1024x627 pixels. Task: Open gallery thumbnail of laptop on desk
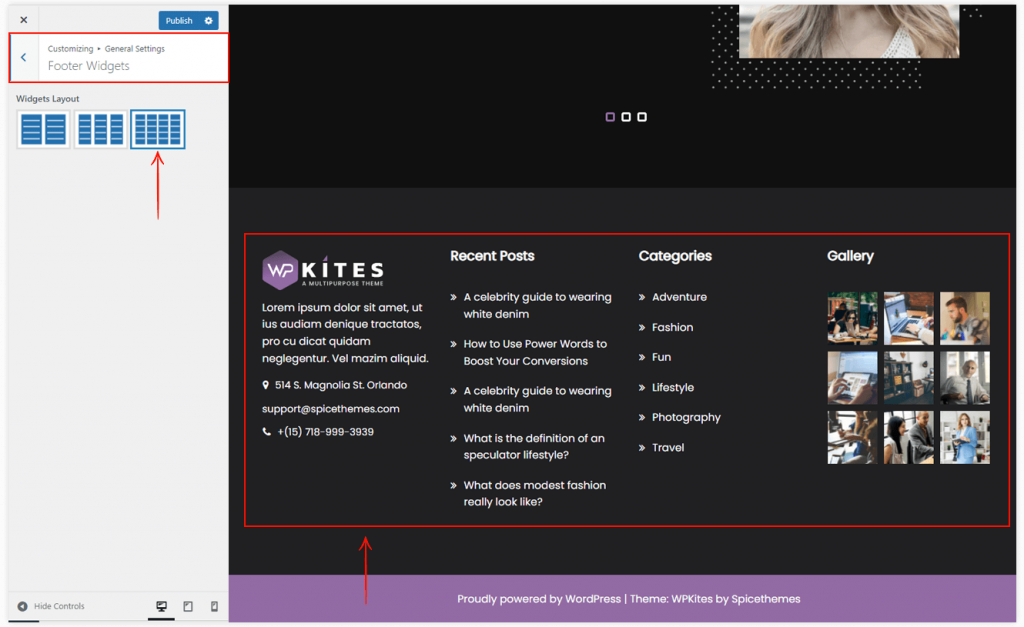(908, 318)
